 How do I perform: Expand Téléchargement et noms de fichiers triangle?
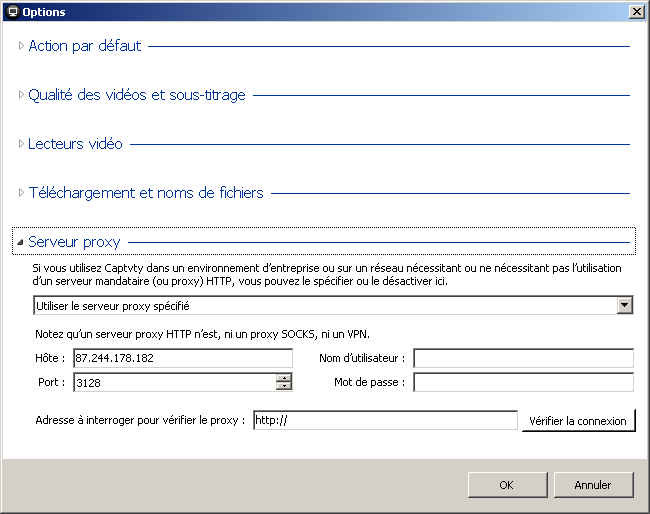21,192
